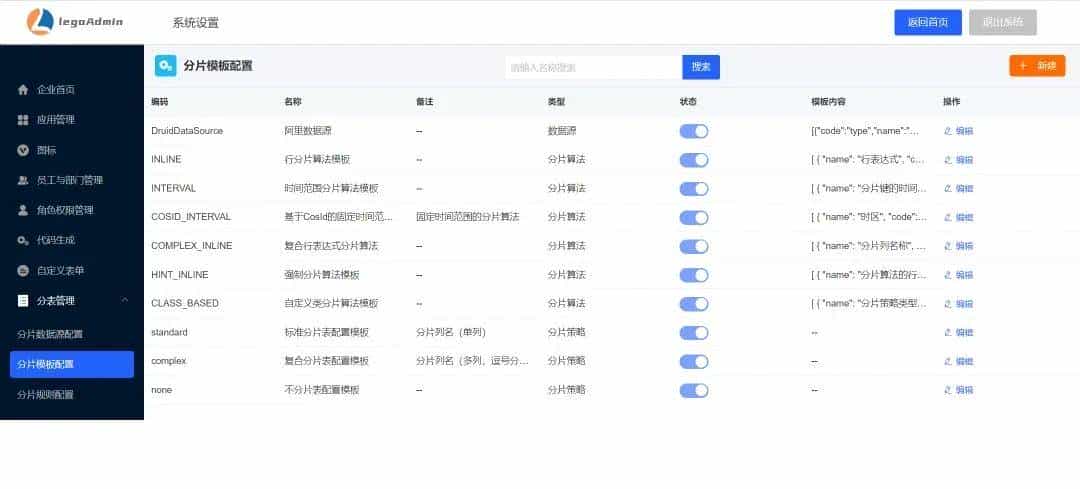Toggle status switch for INLINE row
Viewport: 1080px width, 489px height.
click(694, 160)
